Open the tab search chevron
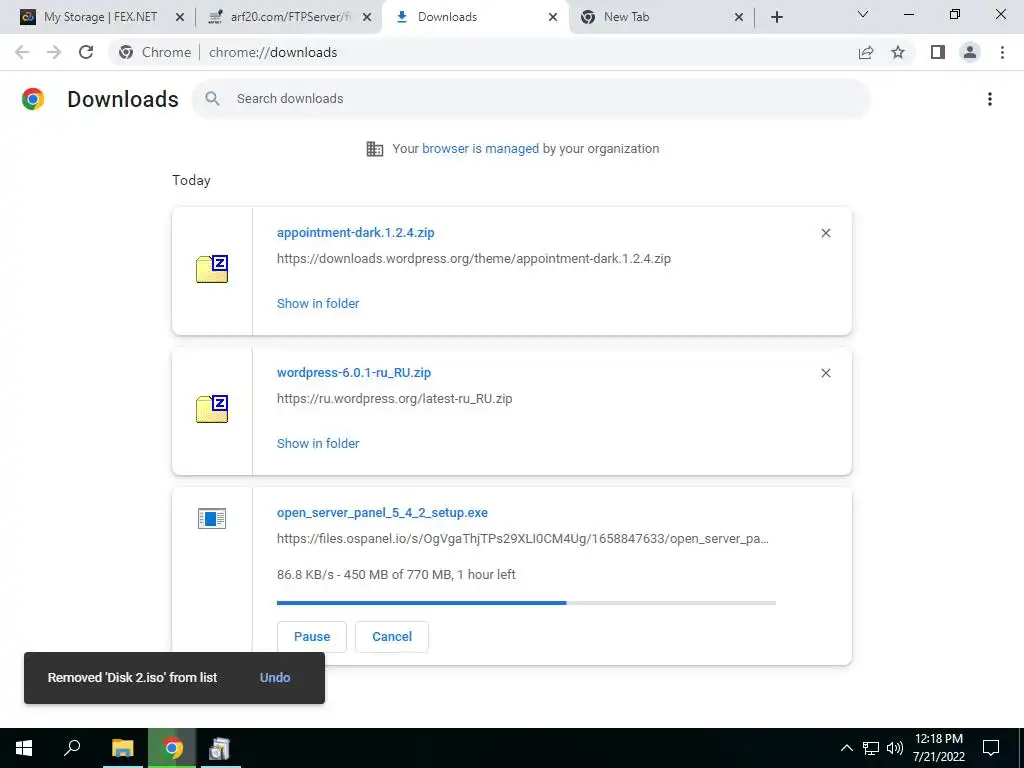This screenshot has width=1024, height=768. coord(863,14)
